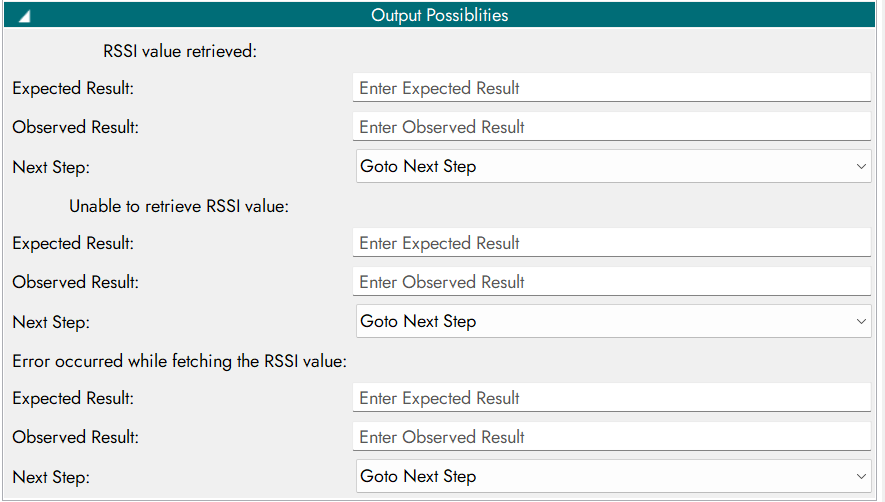Collapse the Output Possibilities panel triangle
This screenshot has width=885, height=502.
point(23,16)
